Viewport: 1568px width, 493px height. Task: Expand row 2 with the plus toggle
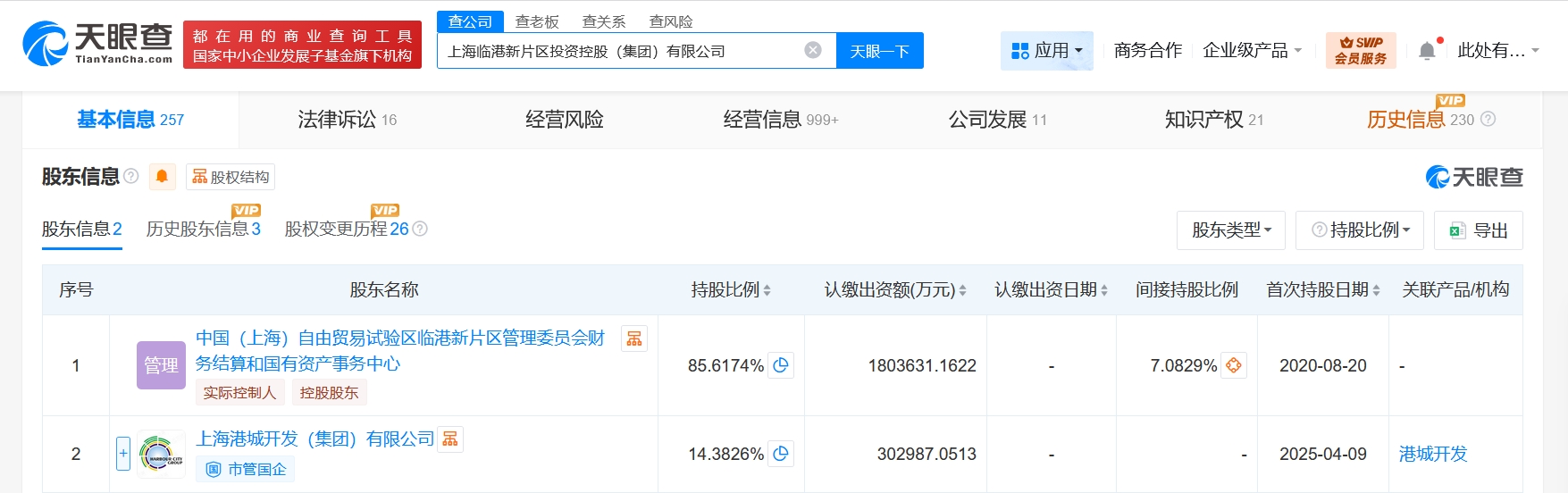[123, 454]
